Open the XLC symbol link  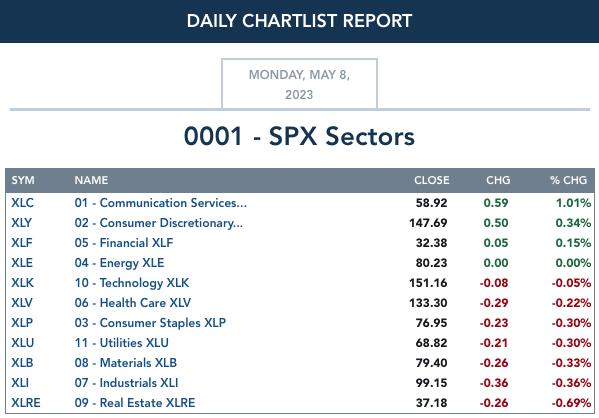[22, 203]
